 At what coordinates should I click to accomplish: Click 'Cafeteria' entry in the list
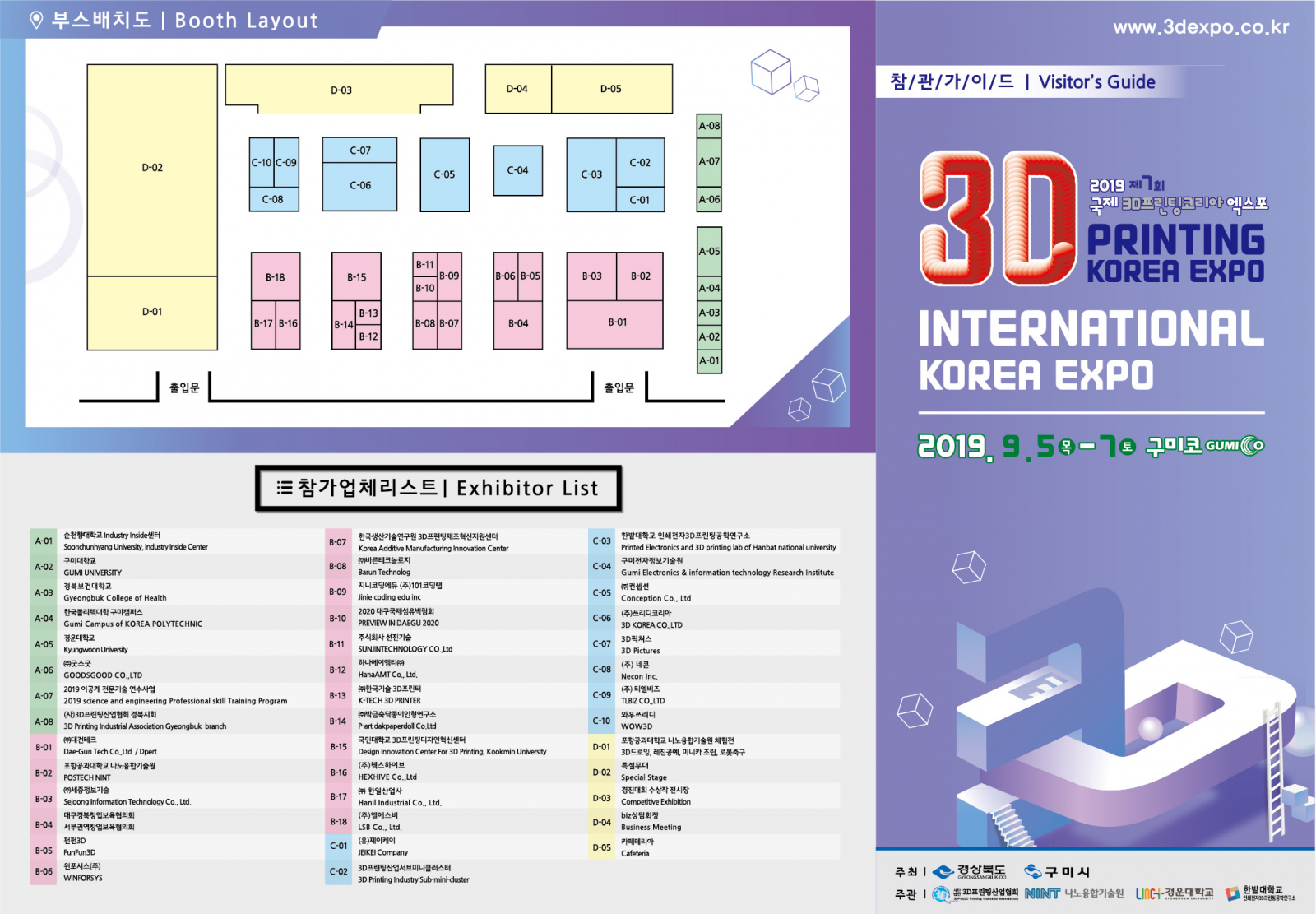click(635, 854)
